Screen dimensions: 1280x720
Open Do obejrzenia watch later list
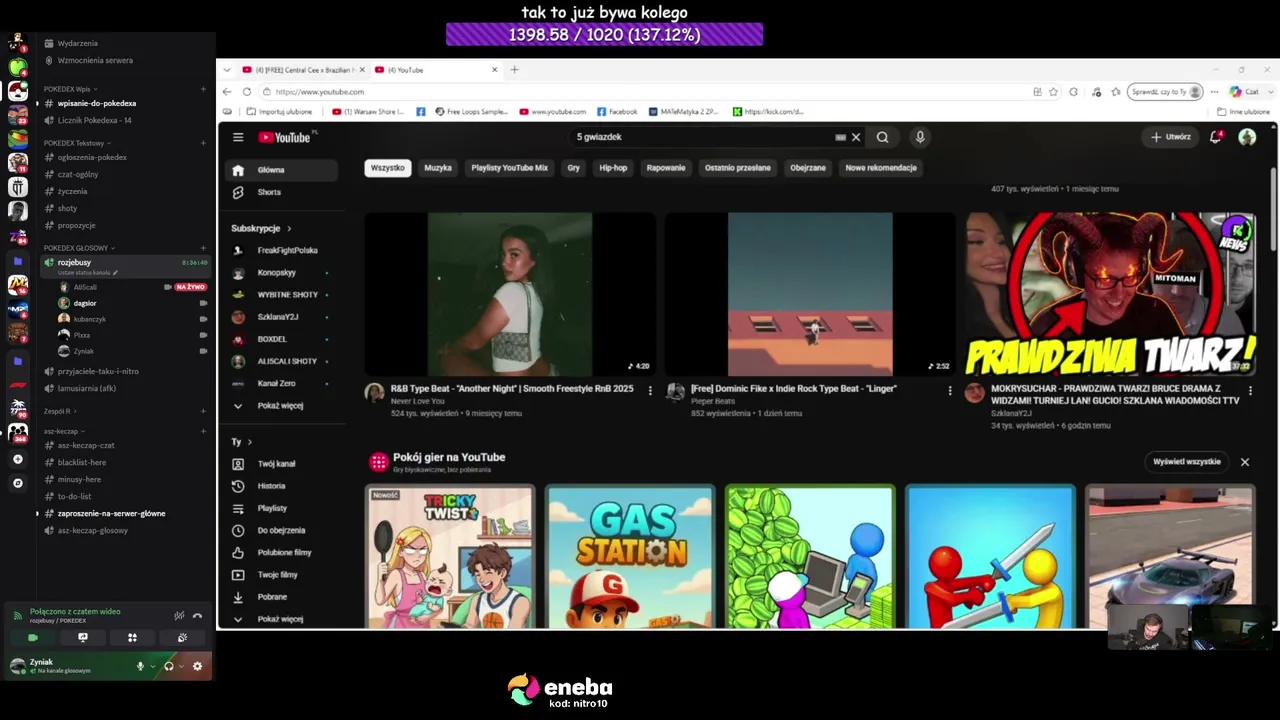pos(280,530)
